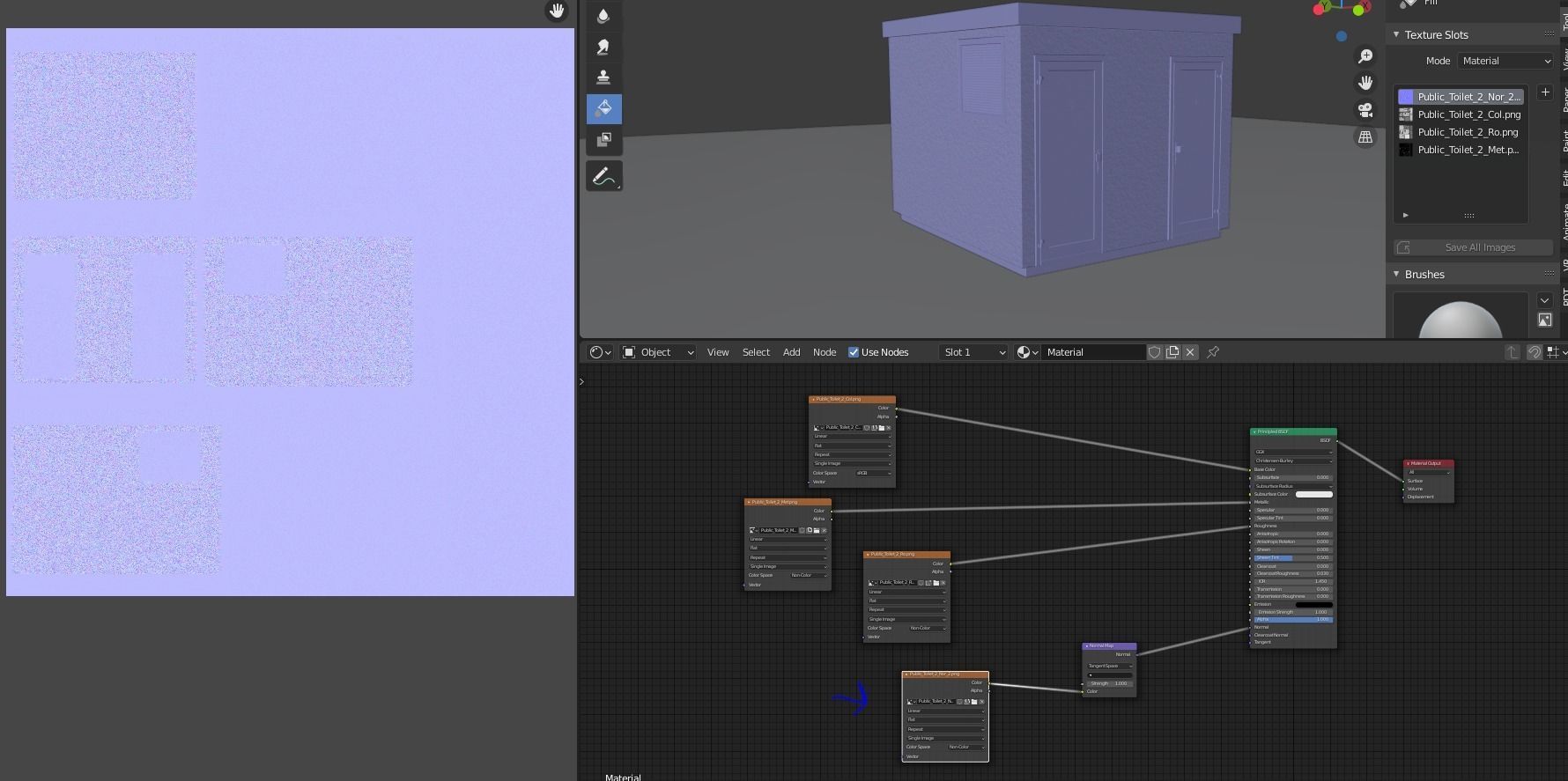Add a texture slot with plus icon
Screen dimensions: 1568x781
click(x=1544, y=92)
